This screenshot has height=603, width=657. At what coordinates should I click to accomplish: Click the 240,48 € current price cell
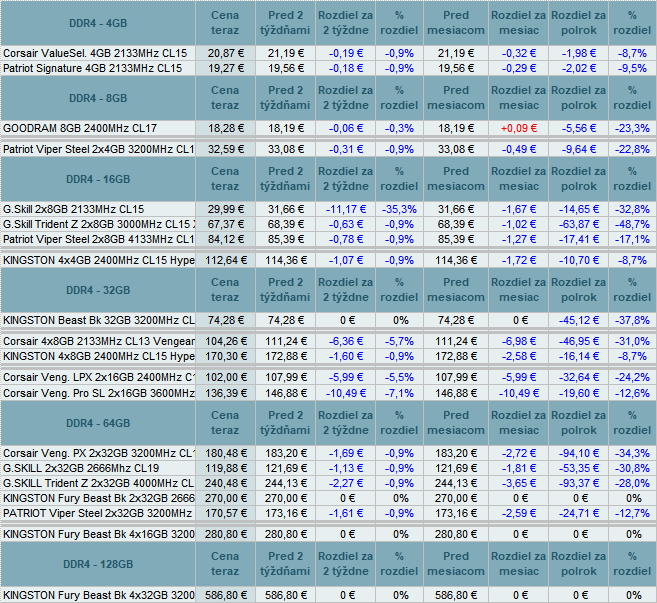225,483
